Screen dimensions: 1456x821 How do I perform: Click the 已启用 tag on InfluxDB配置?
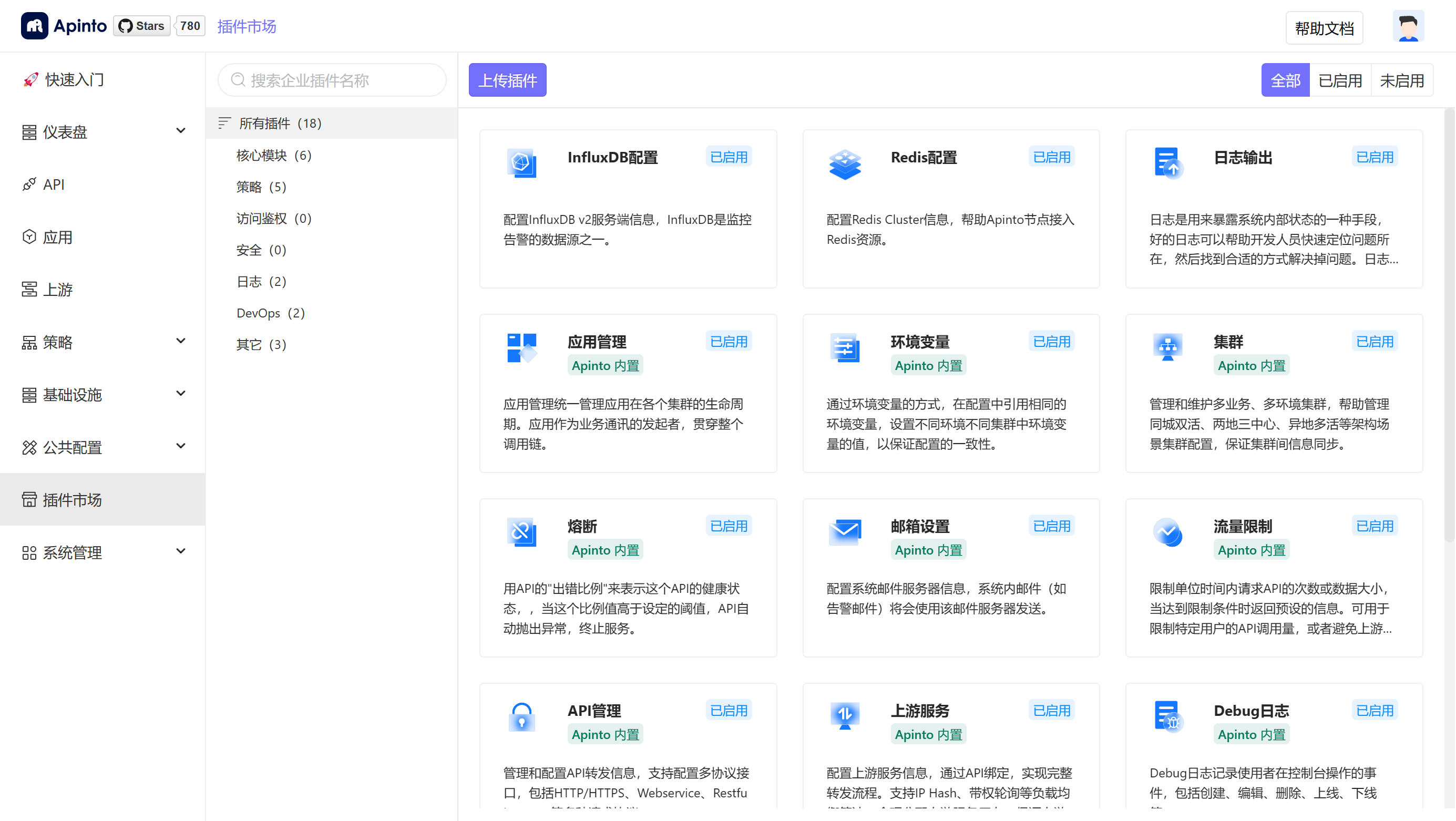(x=729, y=157)
